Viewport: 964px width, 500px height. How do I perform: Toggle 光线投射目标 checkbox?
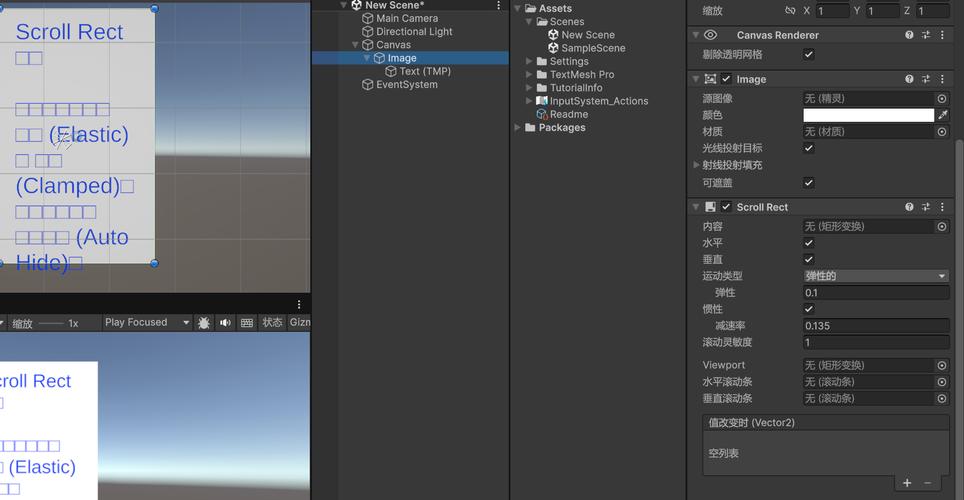(808, 148)
